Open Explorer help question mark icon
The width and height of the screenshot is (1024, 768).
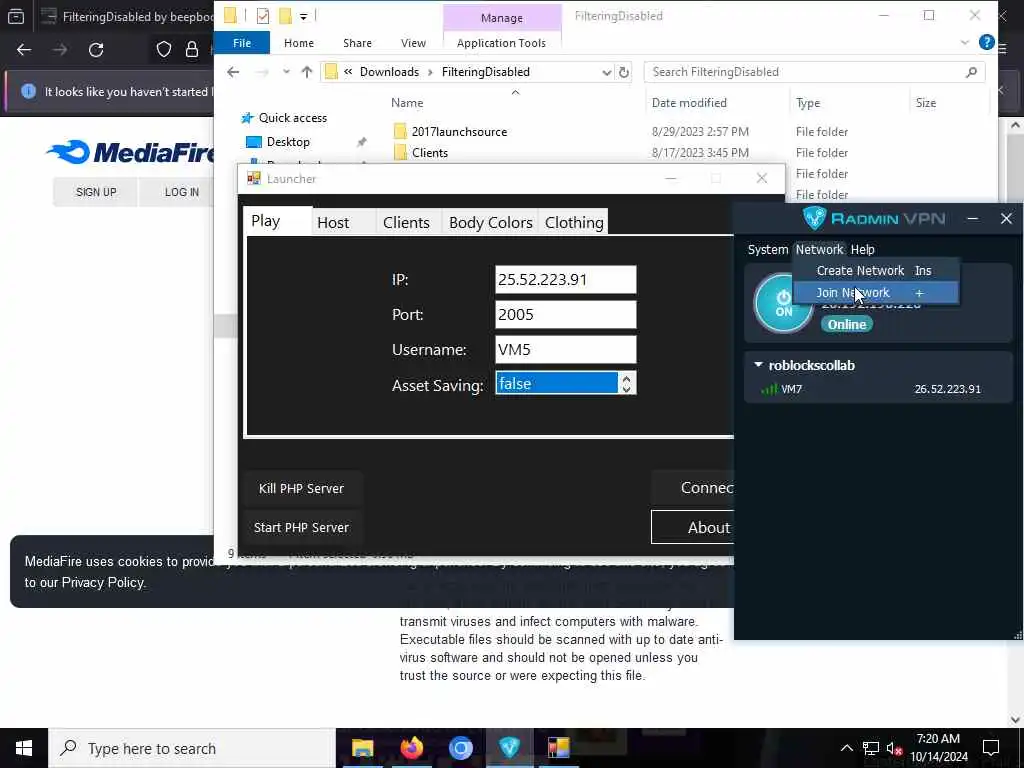[x=986, y=42]
